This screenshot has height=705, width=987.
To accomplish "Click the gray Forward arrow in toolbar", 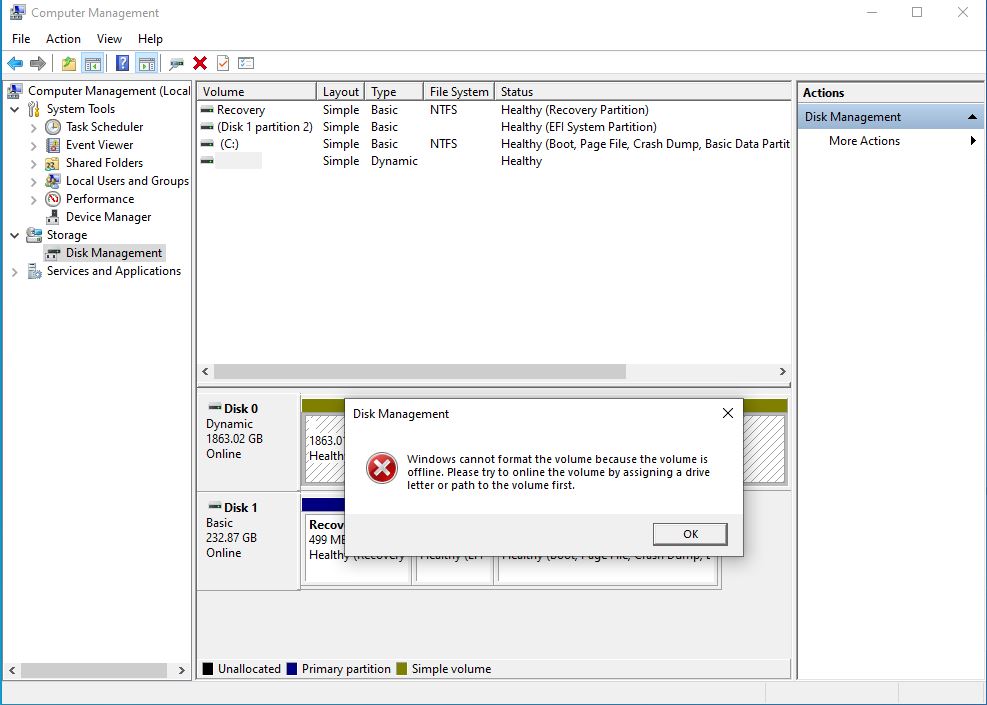I will (38, 63).
